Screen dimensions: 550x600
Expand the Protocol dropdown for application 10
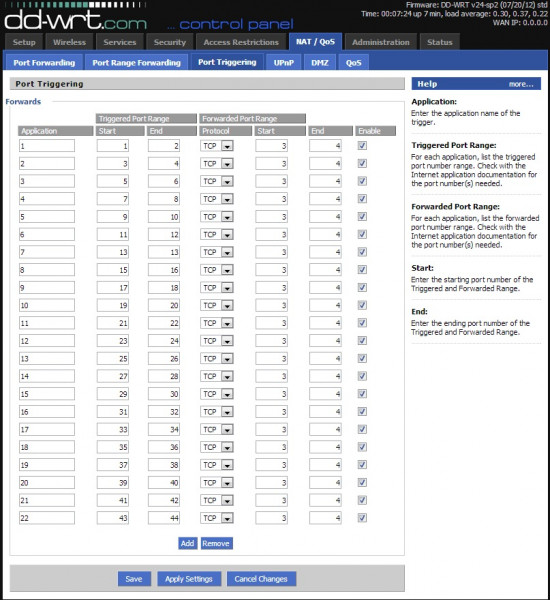(x=217, y=305)
